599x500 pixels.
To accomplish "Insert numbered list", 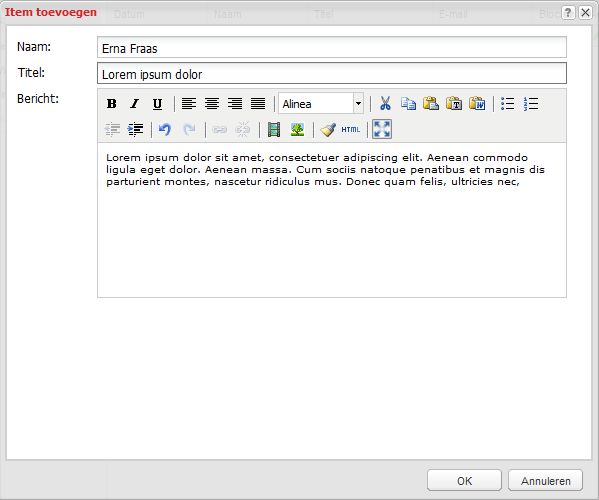I will pyautogui.click(x=531, y=104).
